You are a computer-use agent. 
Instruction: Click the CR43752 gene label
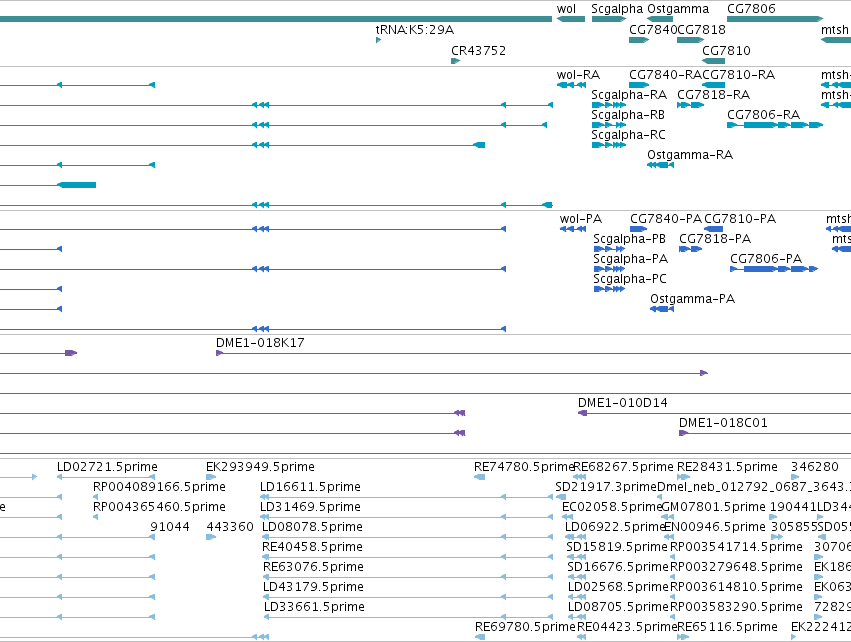point(479,50)
